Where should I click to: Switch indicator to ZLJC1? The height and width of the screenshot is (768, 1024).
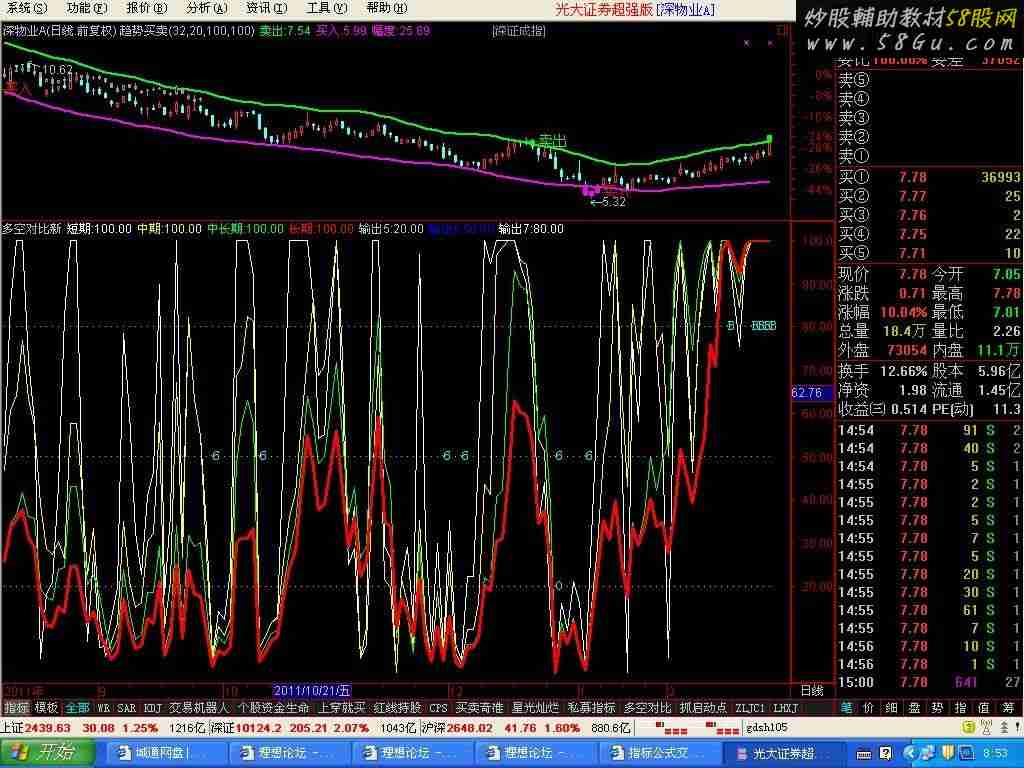[750, 707]
